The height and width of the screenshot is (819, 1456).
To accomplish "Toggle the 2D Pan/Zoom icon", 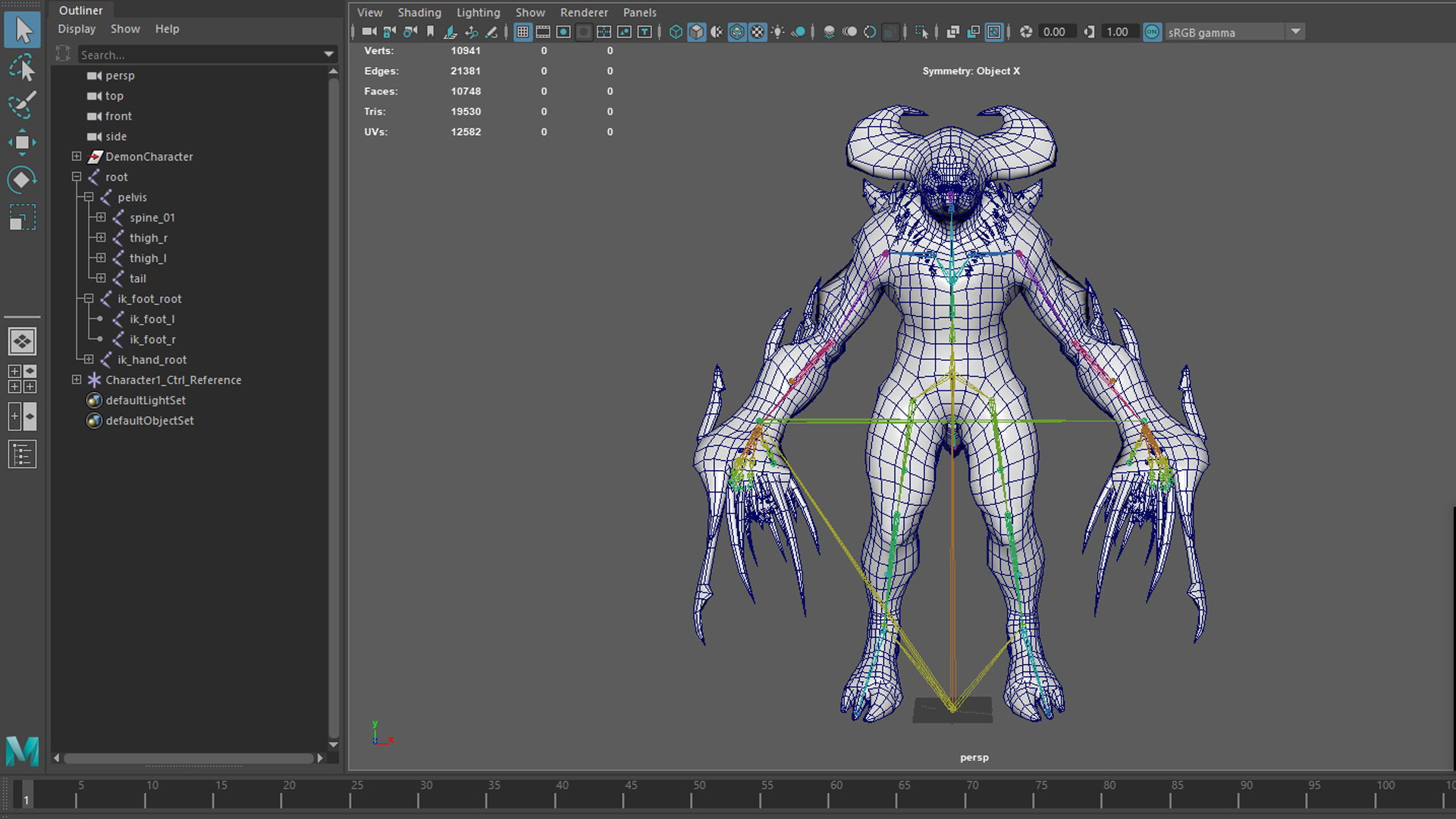I will [x=471, y=32].
